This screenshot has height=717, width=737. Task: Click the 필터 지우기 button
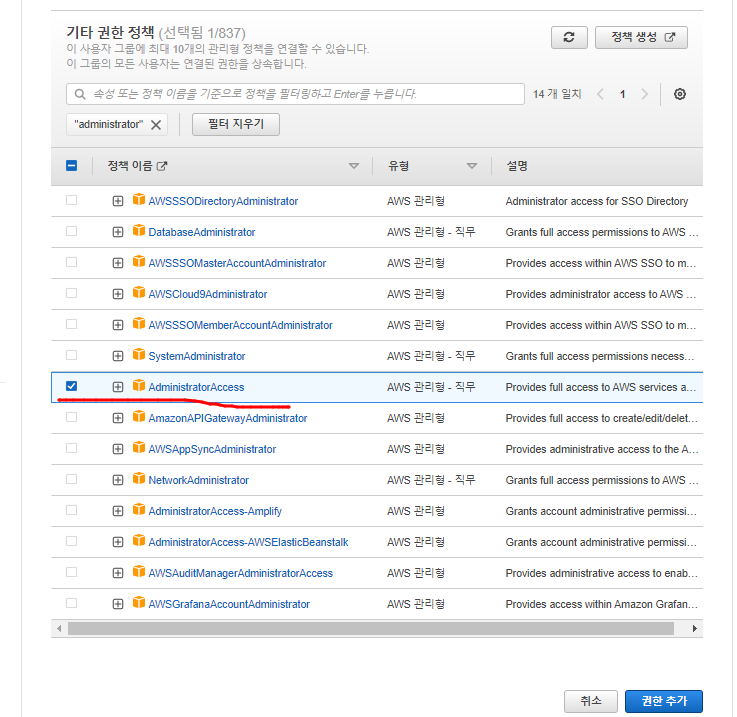235,124
